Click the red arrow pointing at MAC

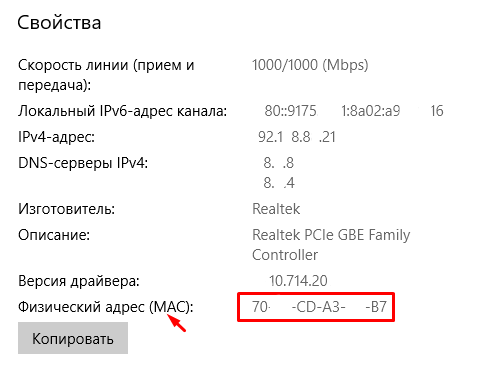(x=176, y=323)
